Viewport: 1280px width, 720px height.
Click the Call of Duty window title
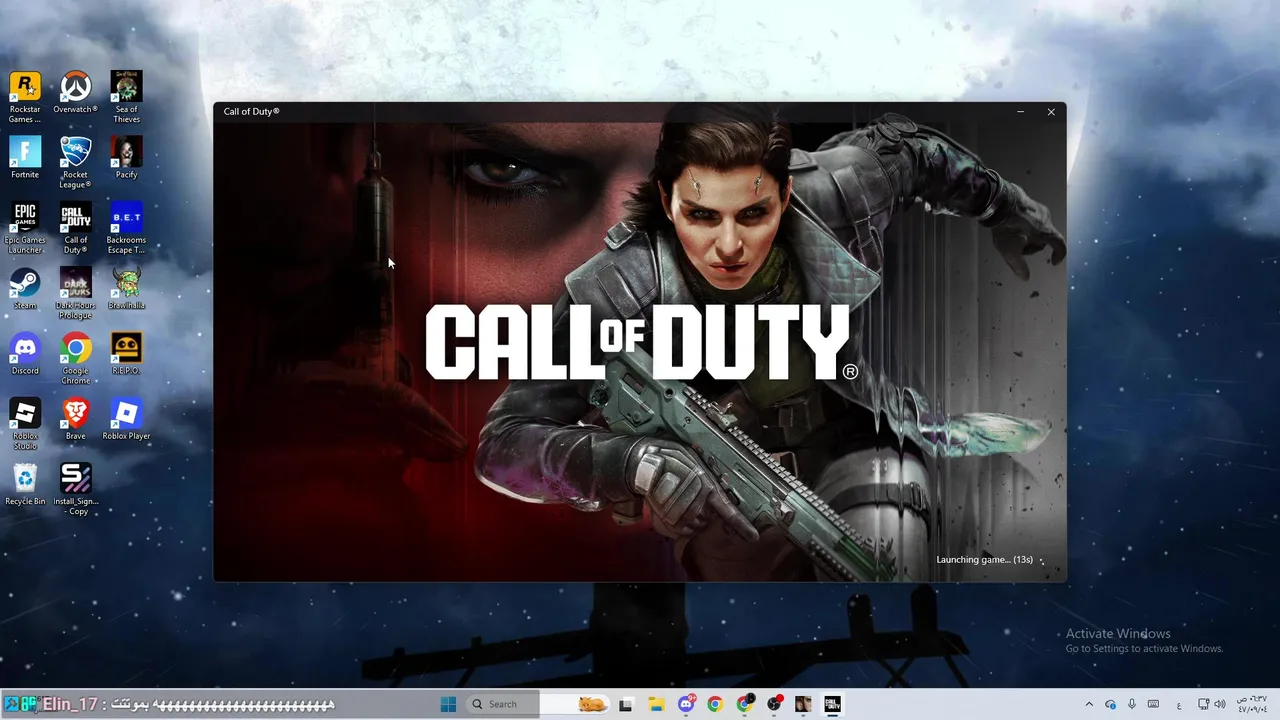[x=251, y=112]
